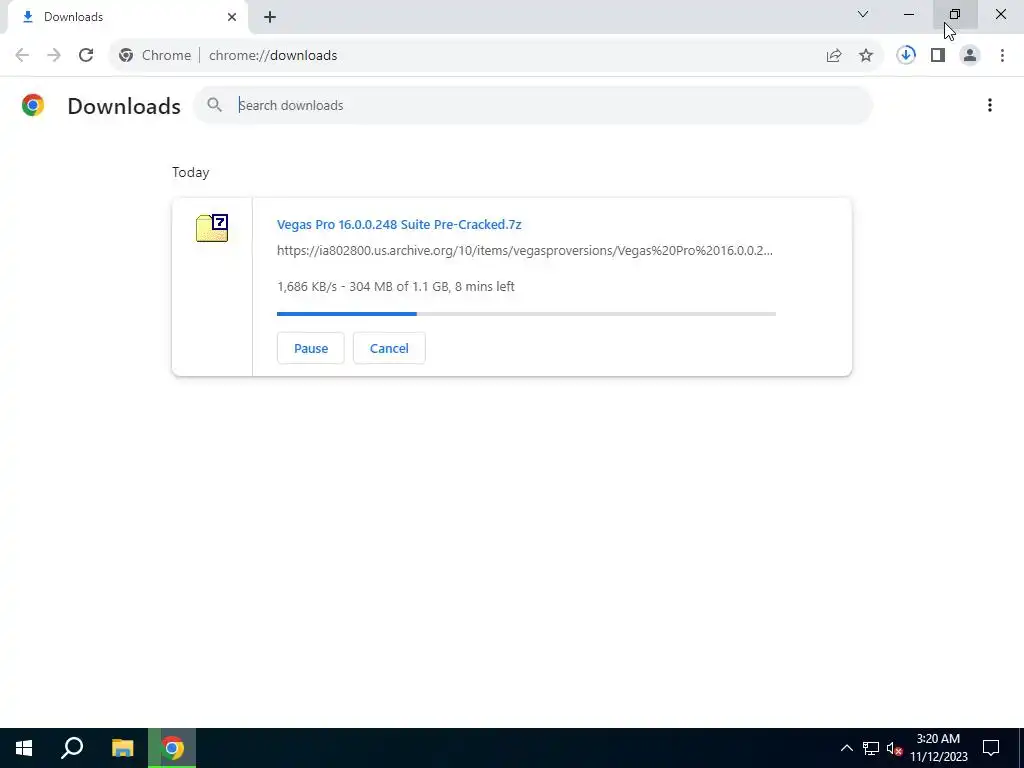Open Vegas Pro 16.0.0.248 Suite file link
The image size is (1024, 768).
pos(399,225)
